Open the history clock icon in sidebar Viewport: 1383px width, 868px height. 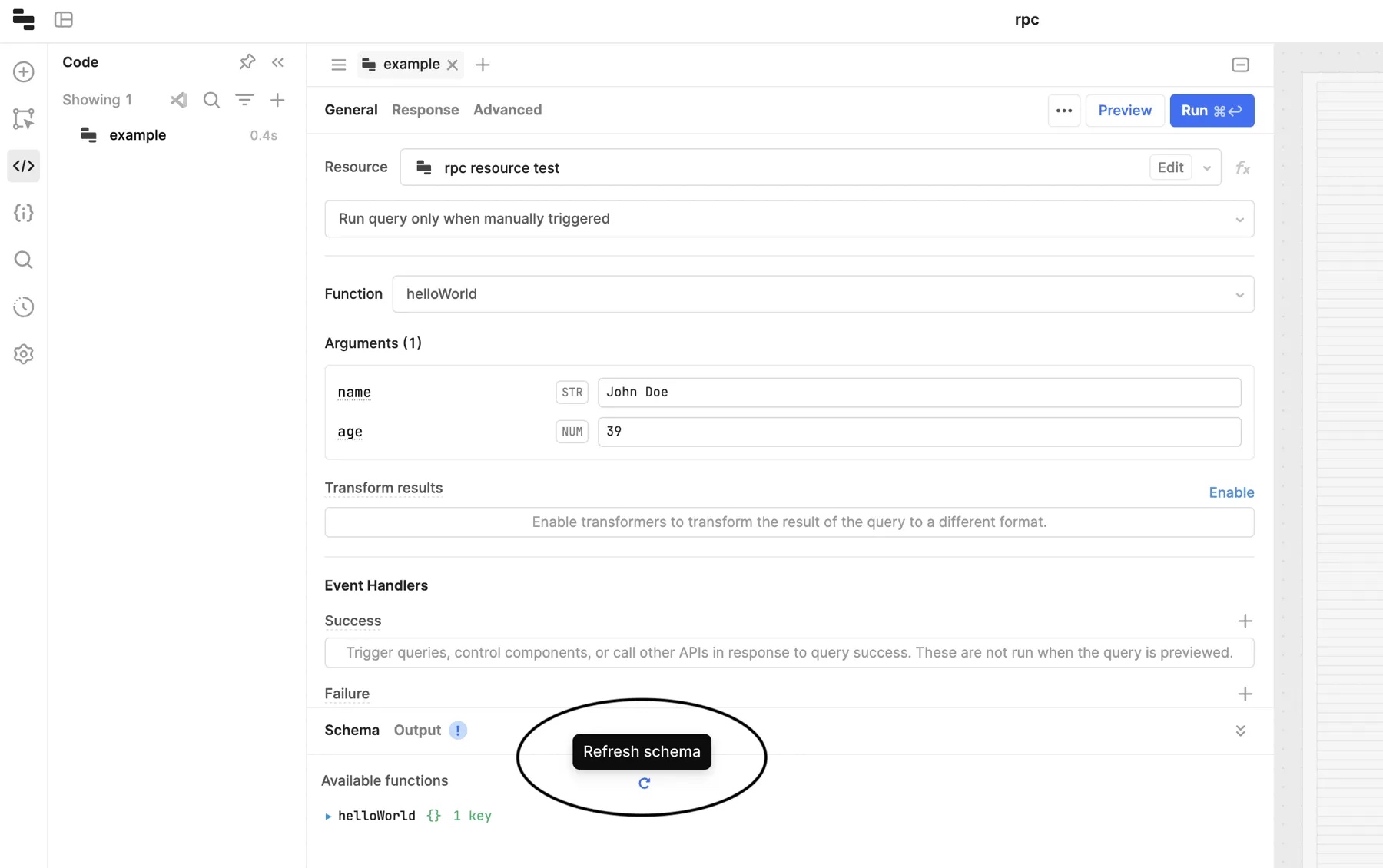coord(23,307)
